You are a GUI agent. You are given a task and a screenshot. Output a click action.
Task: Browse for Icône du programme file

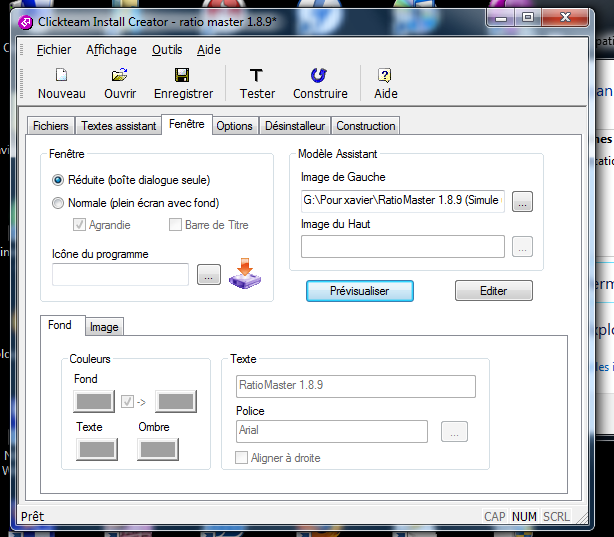[x=209, y=275]
